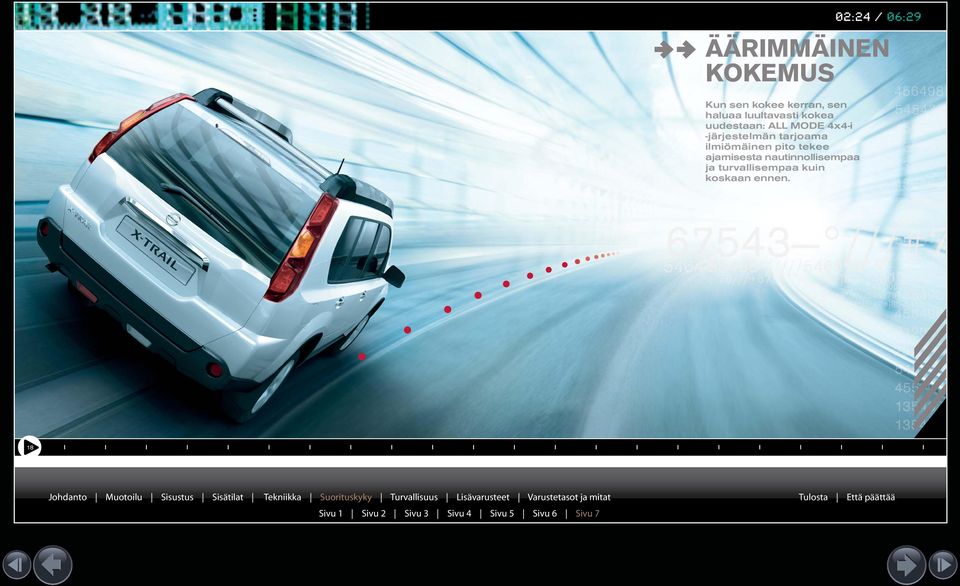960x586 pixels.
Task: Open the Turvallisuus section
Action: click(414, 497)
